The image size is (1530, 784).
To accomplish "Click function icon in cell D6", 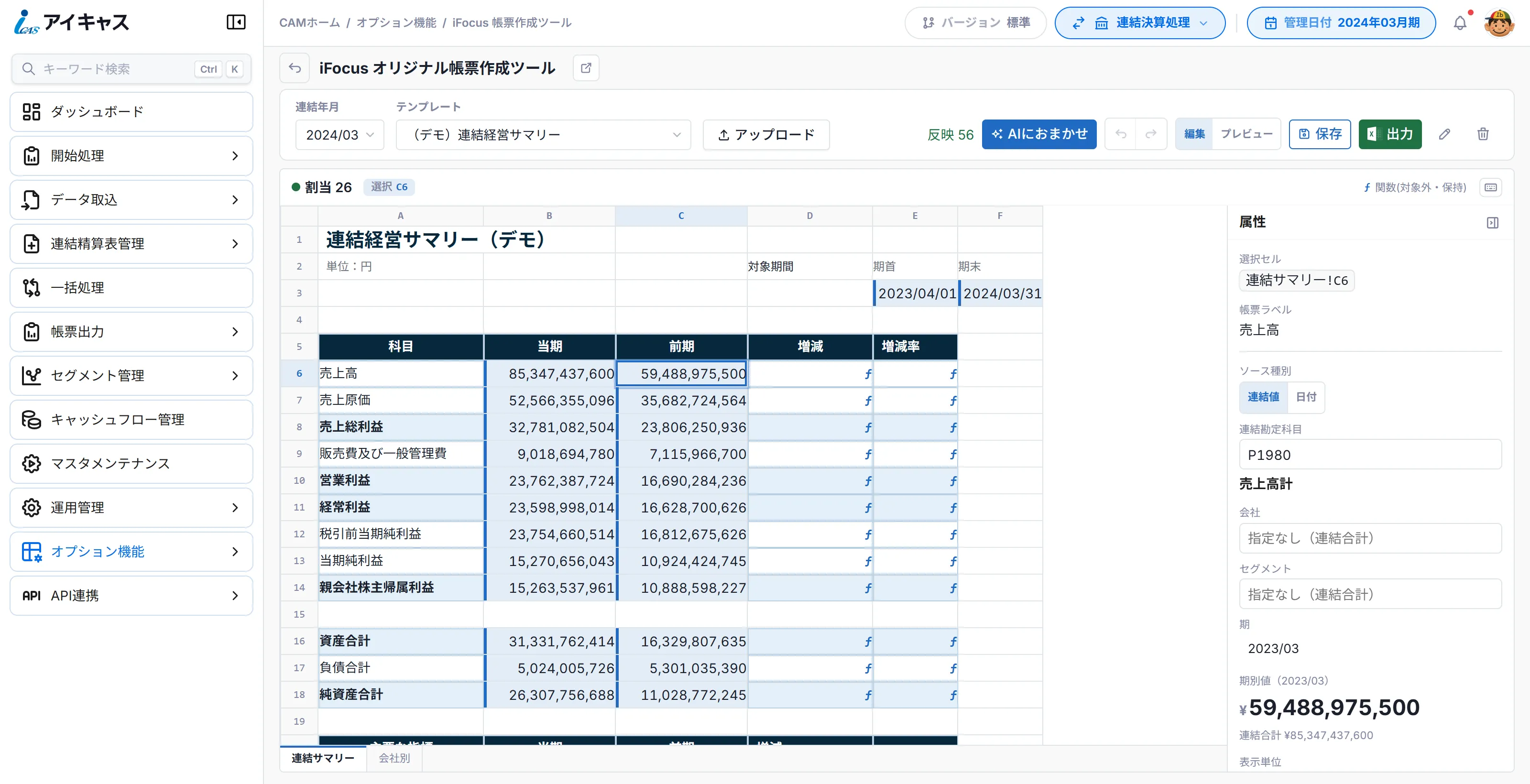I will (868, 374).
